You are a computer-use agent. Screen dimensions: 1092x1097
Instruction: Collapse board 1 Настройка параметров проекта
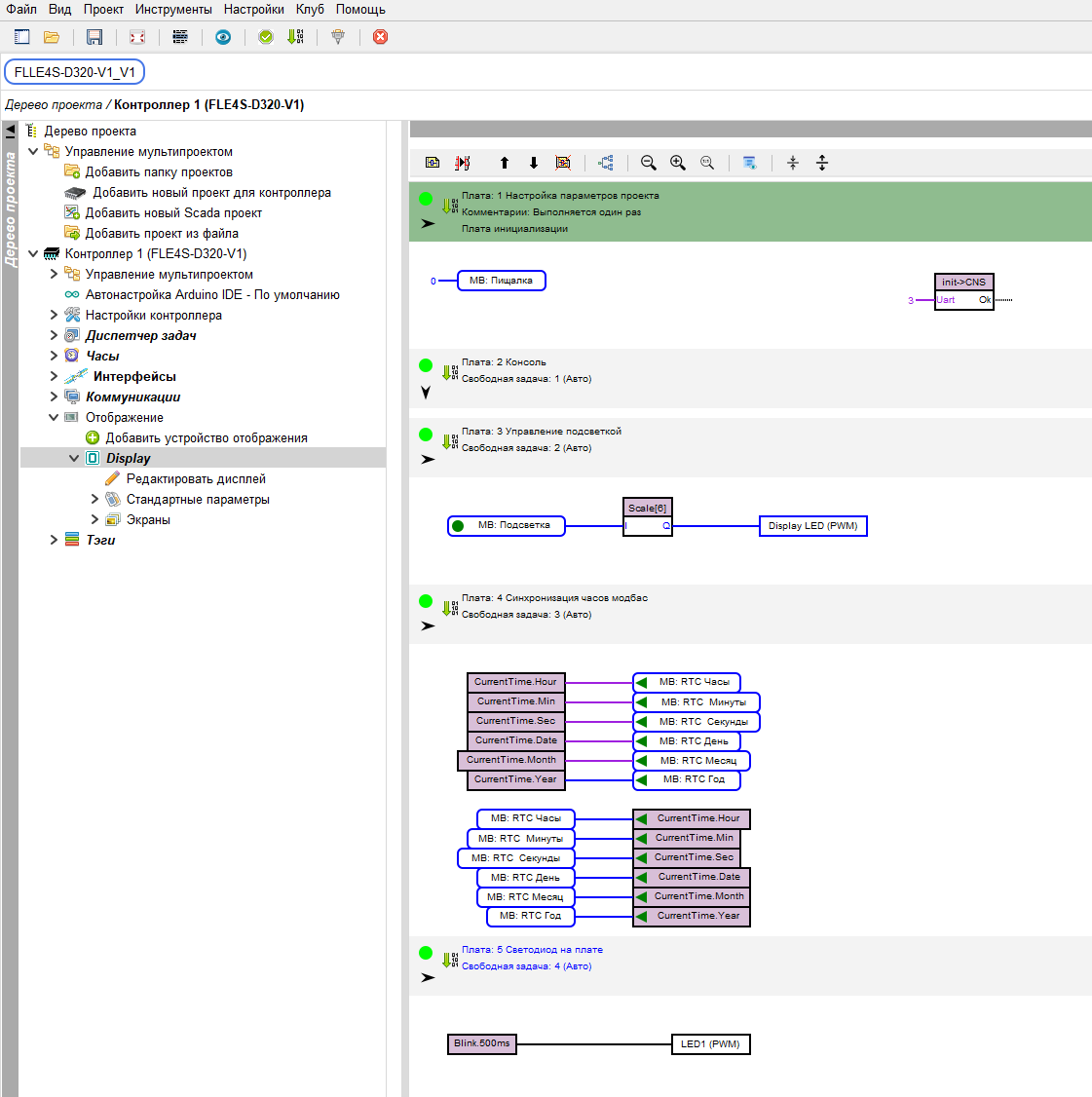pyautogui.click(x=428, y=224)
